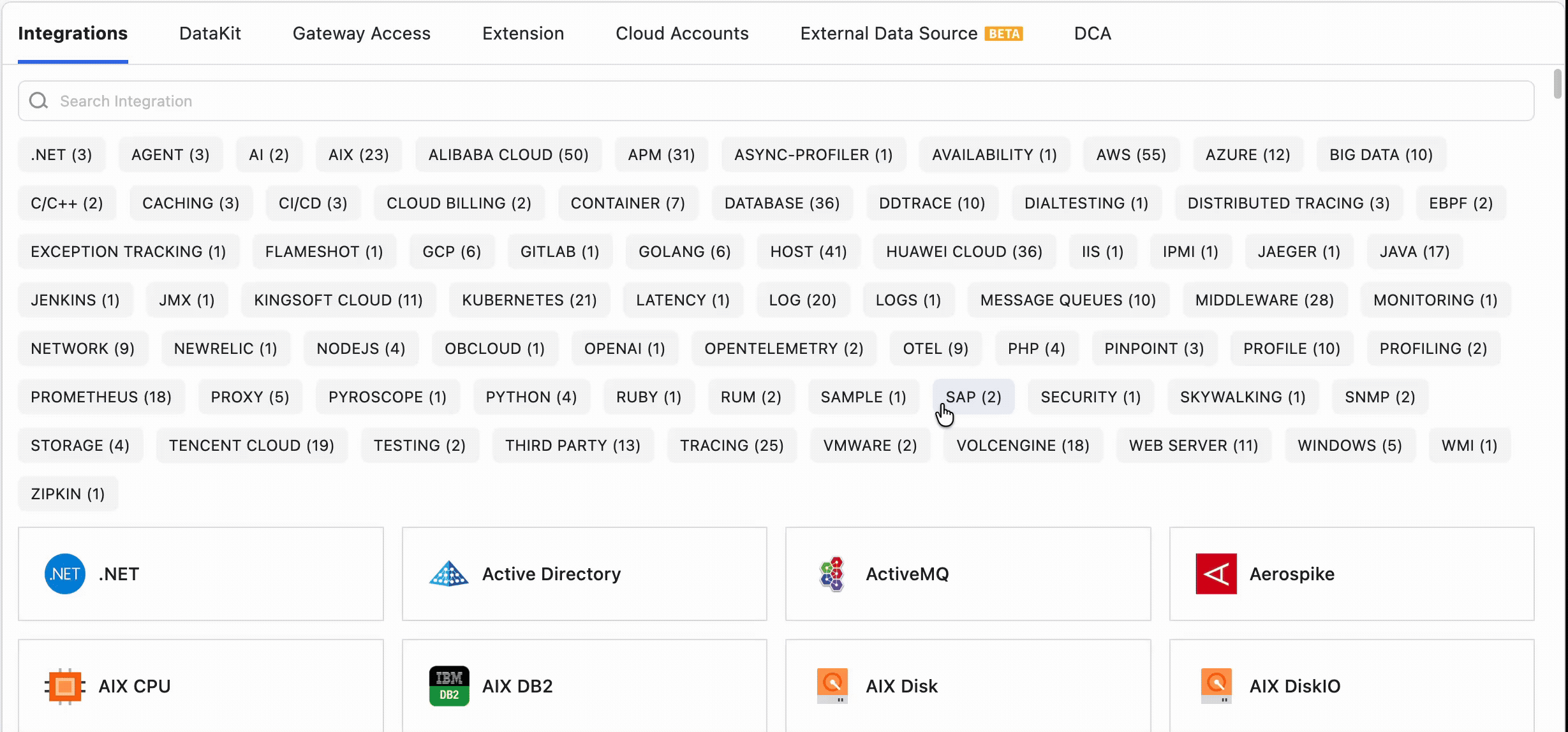
Task: Open the External Data Source tab
Action: 912,33
